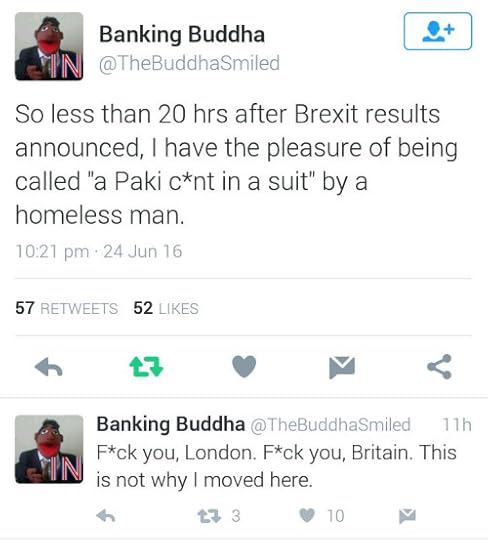Like the main tweet with the heart icon
Viewport: 488px width, 540px height.
click(x=244, y=366)
